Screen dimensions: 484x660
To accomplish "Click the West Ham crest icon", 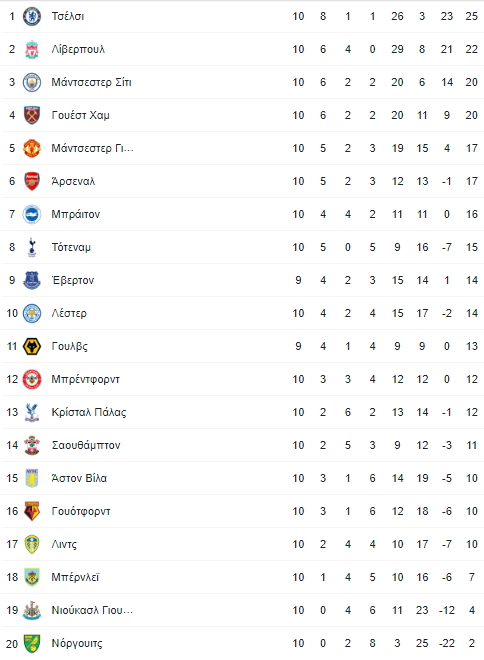I will [x=32, y=115].
